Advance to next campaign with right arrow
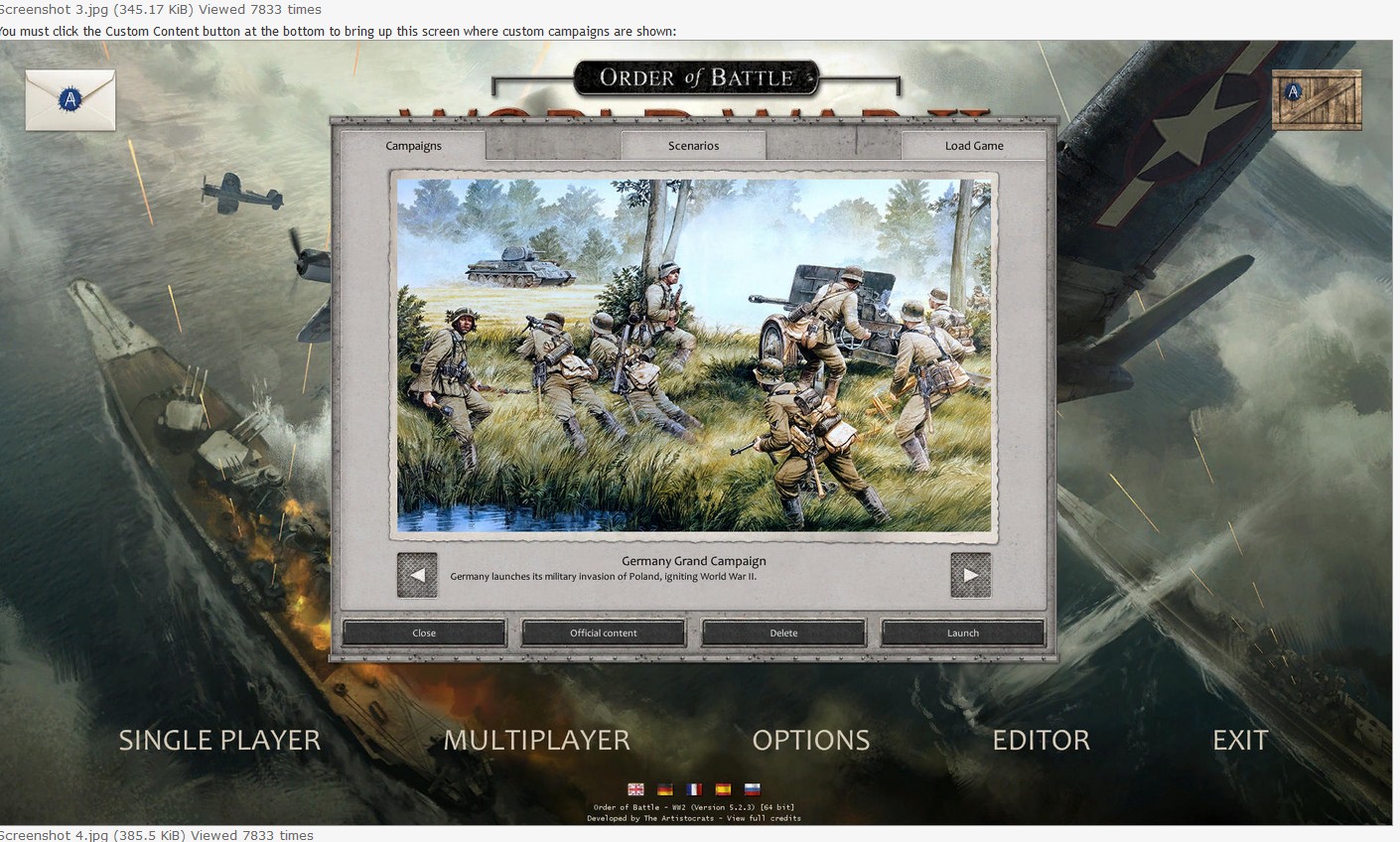Viewport: 1400px width, 842px height. 970,575
